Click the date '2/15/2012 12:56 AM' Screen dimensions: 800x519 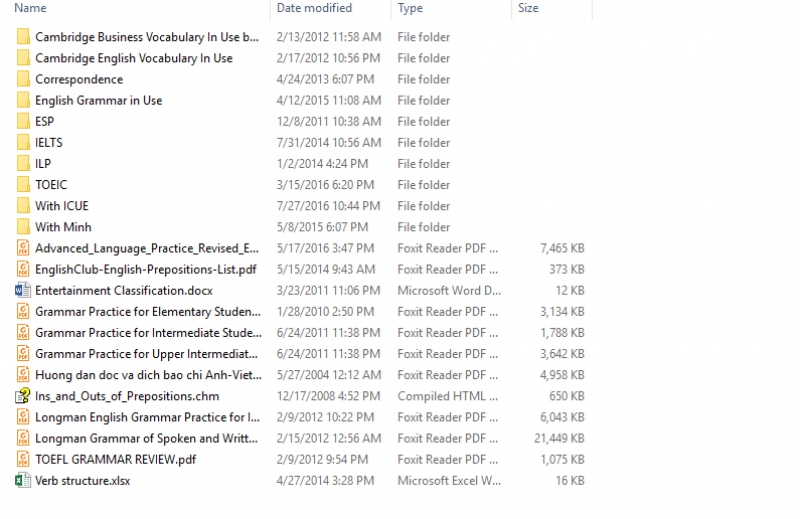pyautogui.click(x=329, y=438)
